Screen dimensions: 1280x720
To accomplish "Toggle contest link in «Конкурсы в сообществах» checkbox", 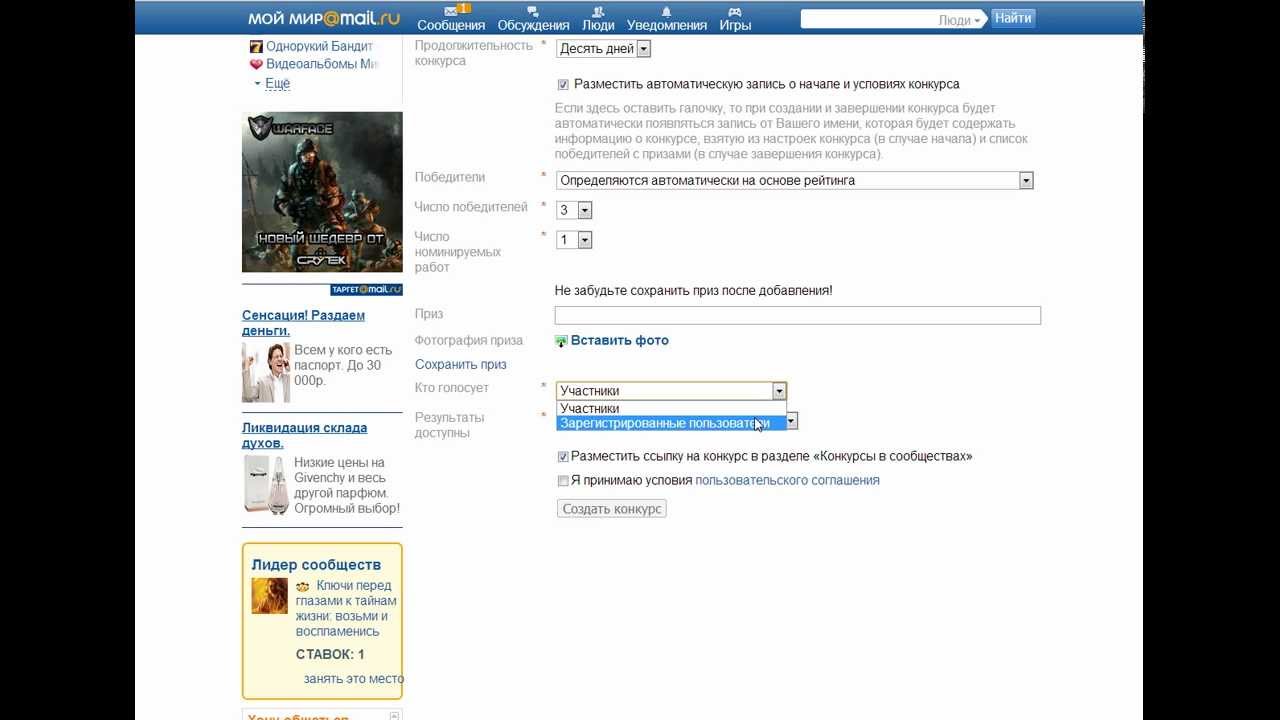I will click(x=563, y=457).
